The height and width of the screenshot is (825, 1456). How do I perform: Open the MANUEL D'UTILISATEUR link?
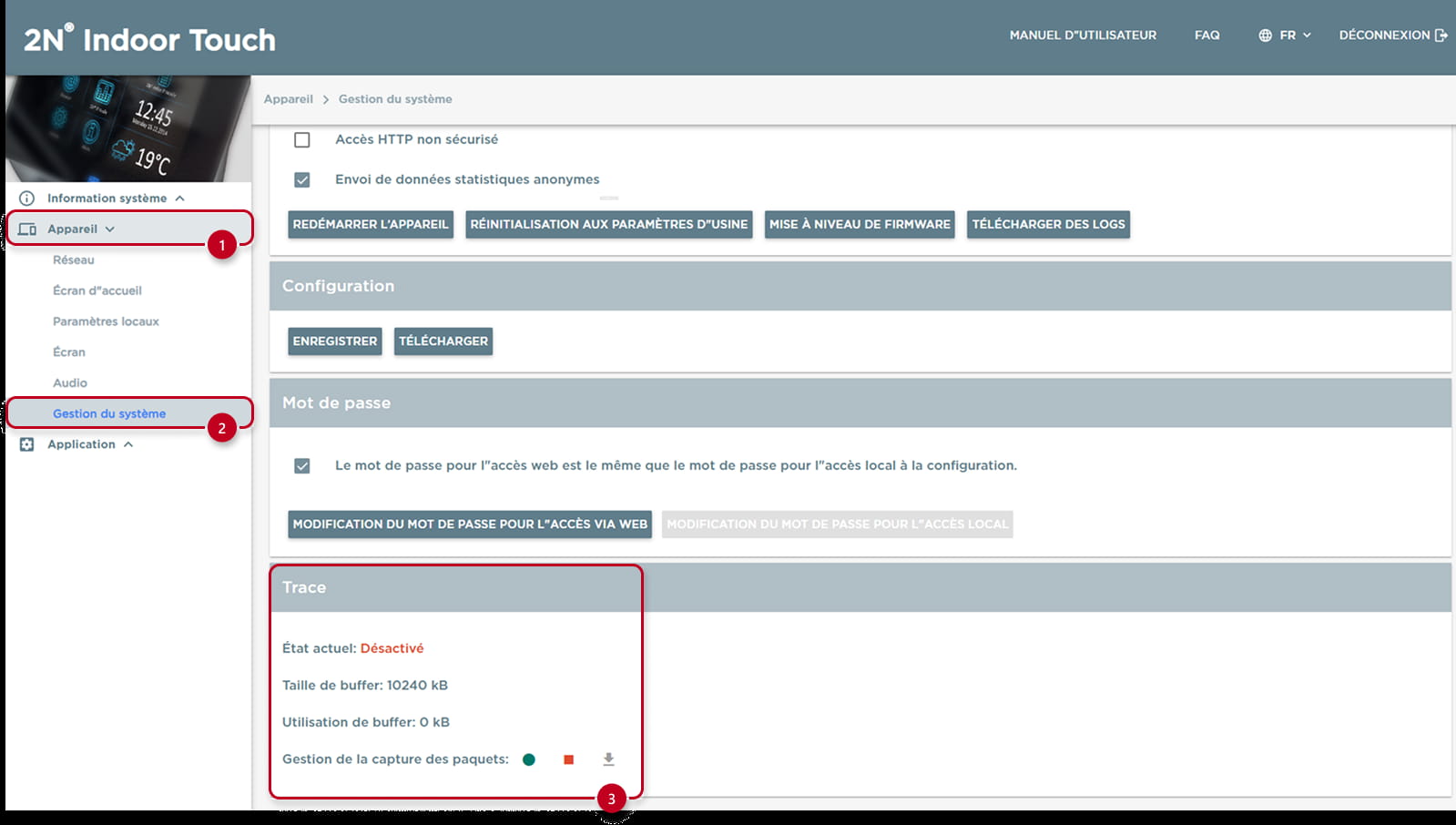click(x=1083, y=36)
